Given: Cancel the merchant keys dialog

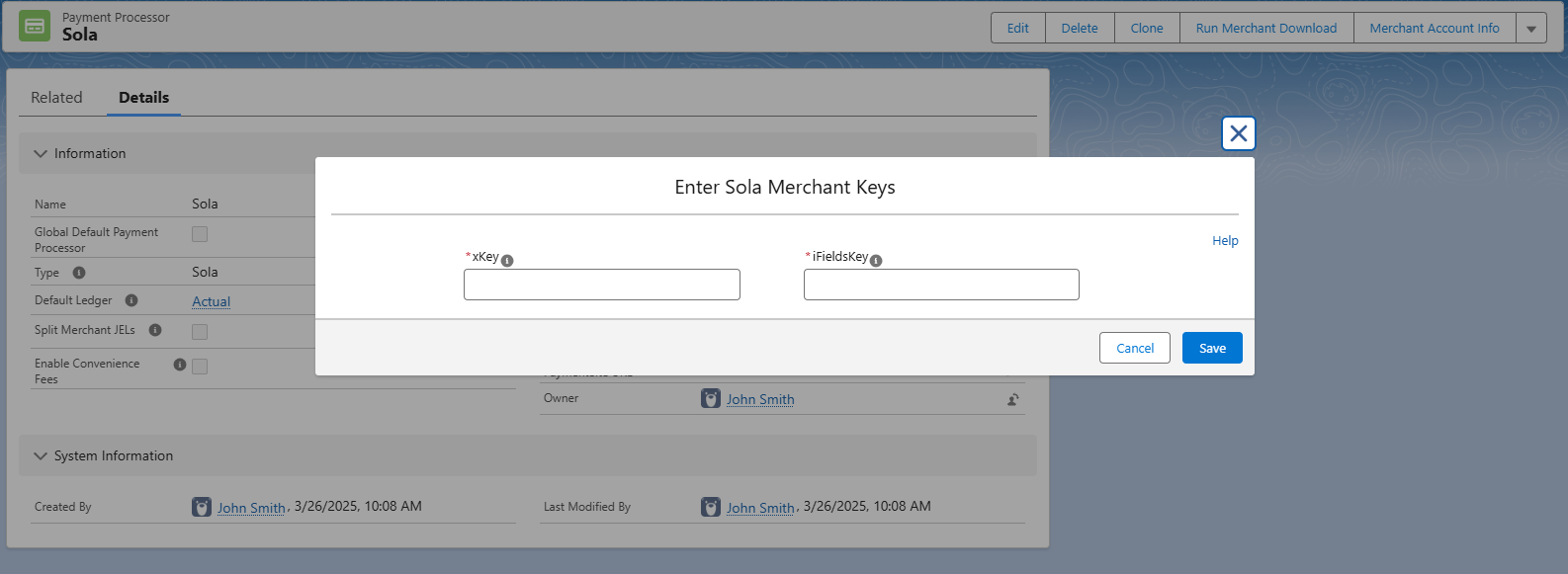Looking at the screenshot, I should tap(1135, 348).
